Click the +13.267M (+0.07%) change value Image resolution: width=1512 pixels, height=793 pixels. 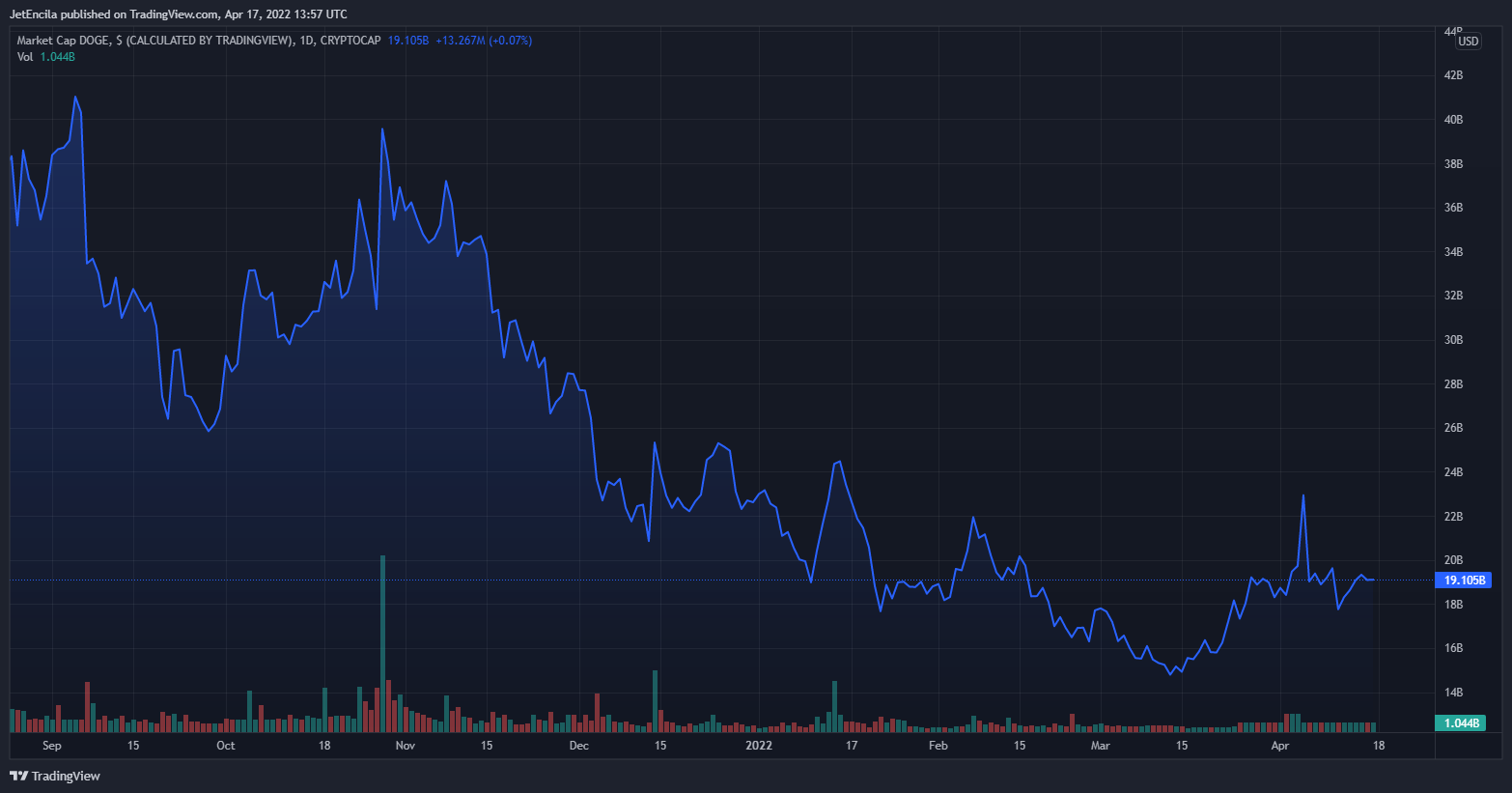click(x=484, y=41)
